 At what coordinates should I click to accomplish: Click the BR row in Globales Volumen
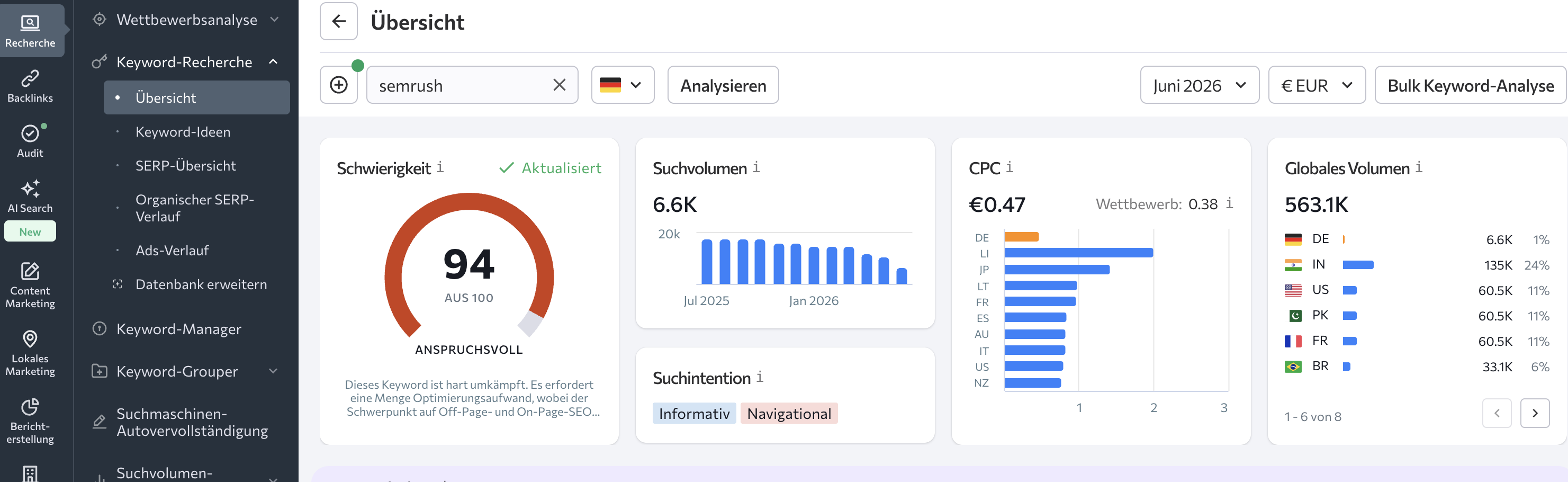[1417, 366]
